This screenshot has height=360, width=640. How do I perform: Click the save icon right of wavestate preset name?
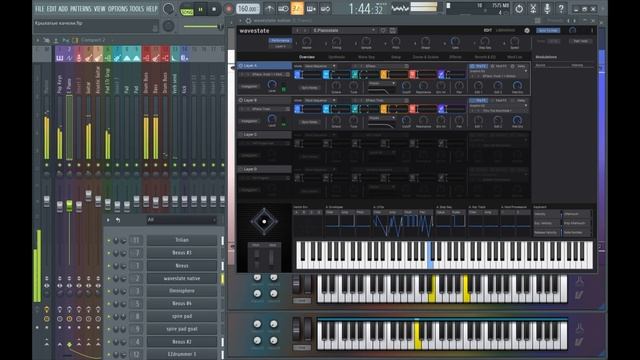[392, 31]
